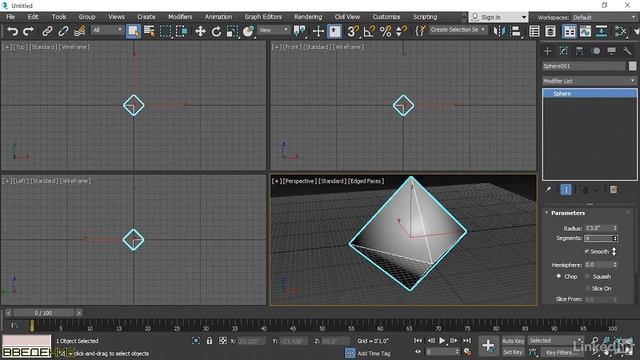Toggle the Smooth checkbox
The image size is (640, 360).
[587, 251]
